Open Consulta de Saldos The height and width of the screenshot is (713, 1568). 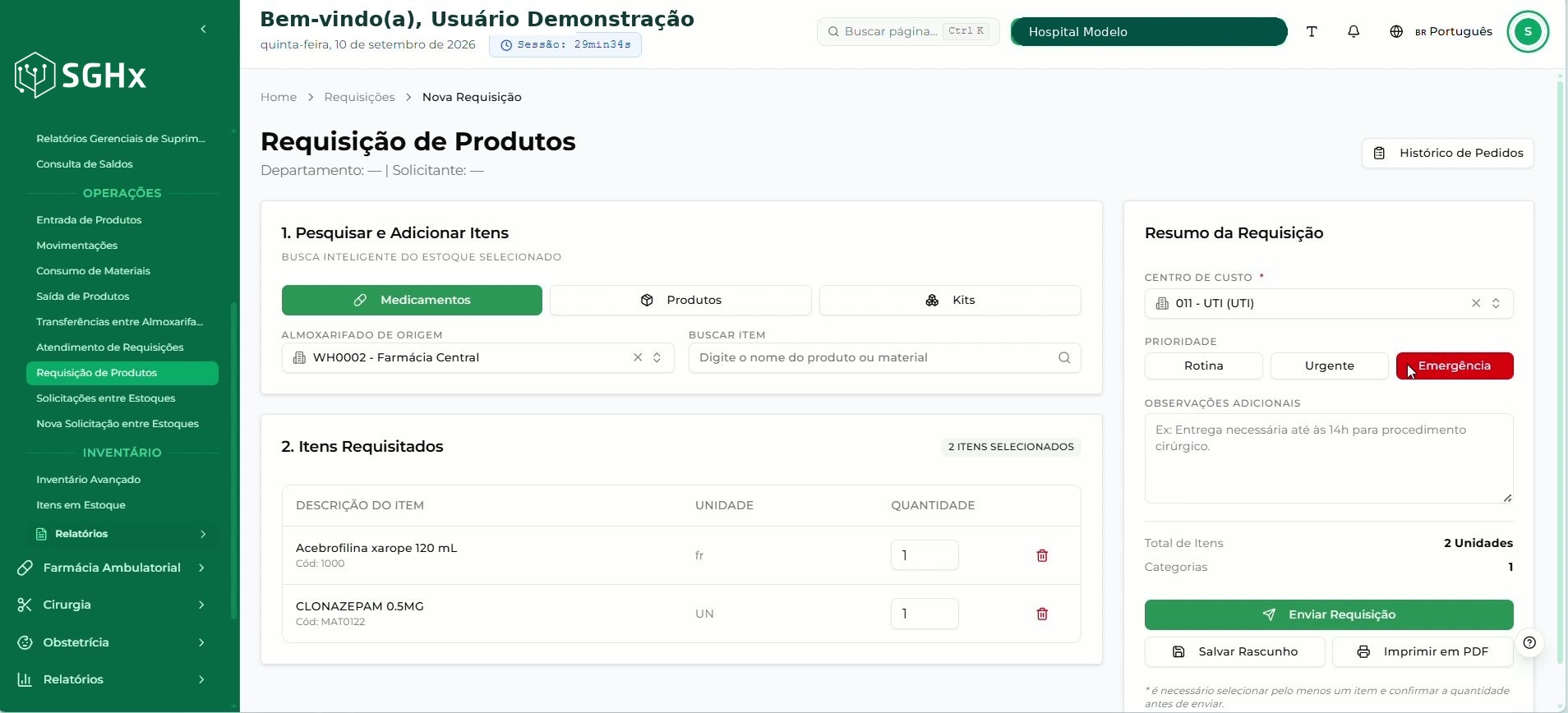click(85, 164)
